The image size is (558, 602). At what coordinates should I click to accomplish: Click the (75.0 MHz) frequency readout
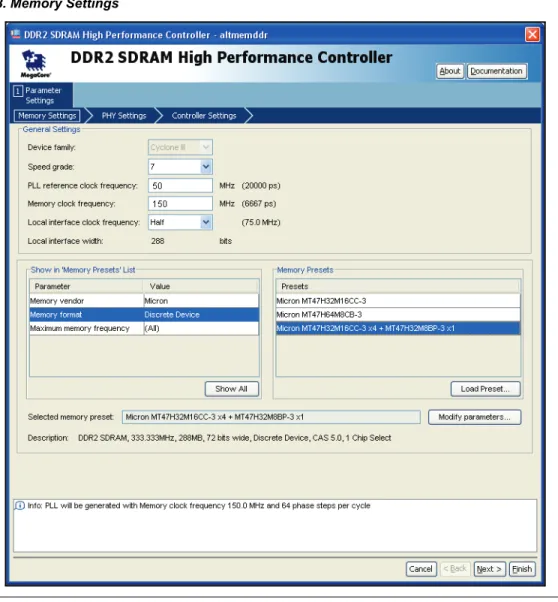click(261, 222)
